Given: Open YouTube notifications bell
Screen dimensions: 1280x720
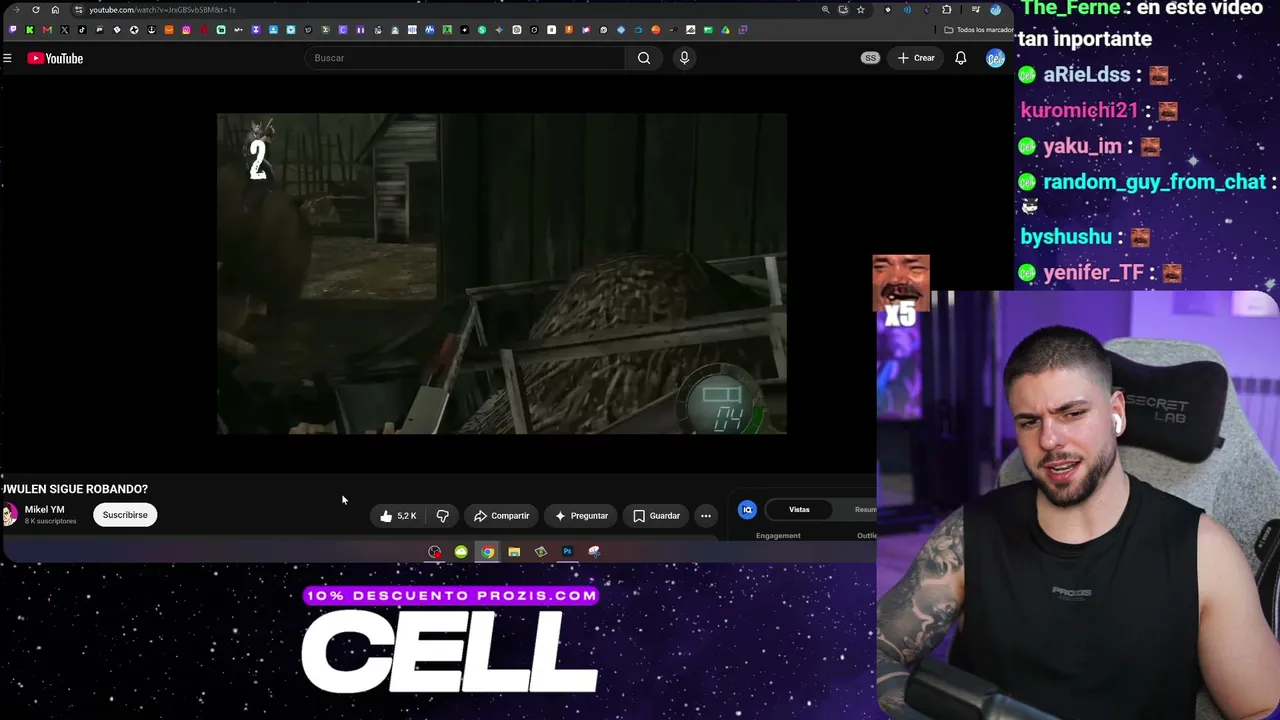Looking at the screenshot, I should pos(960,58).
